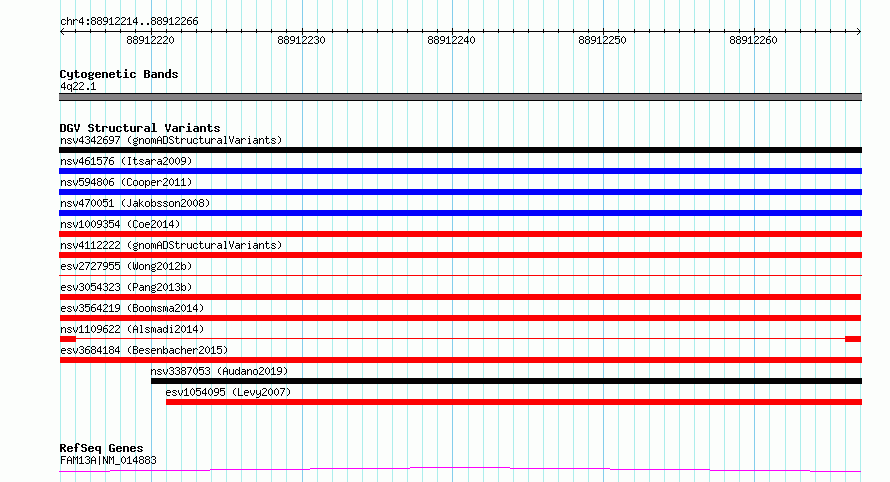Click the blue bar for nsv594806
Image resolution: width=890 pixels, height=482 pixels.
460,192
